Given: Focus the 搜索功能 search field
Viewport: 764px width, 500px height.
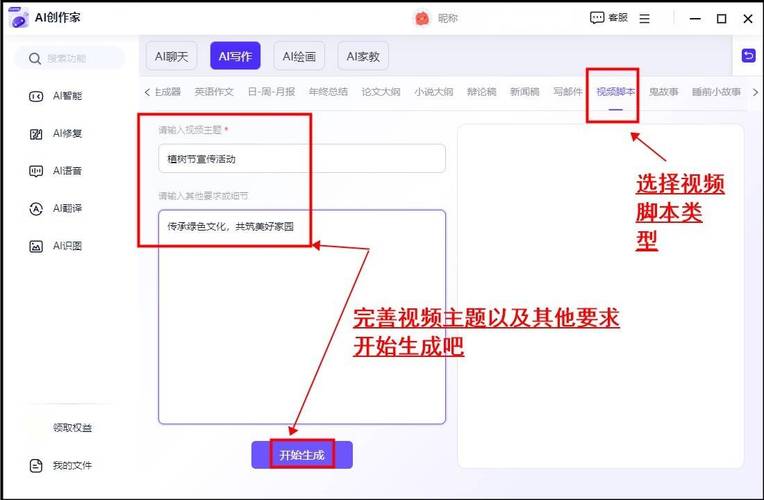Looking at the screenshot, I should pyautogui.click(x=70, y=58).
